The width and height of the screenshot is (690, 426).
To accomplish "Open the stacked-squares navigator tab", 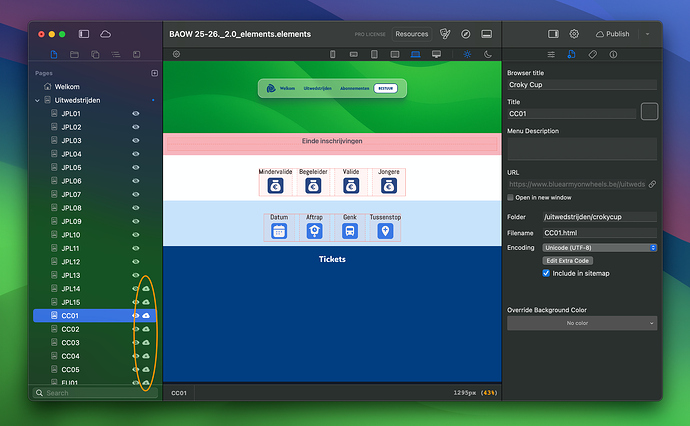I will pyautogui.click(x=95, y=54).
